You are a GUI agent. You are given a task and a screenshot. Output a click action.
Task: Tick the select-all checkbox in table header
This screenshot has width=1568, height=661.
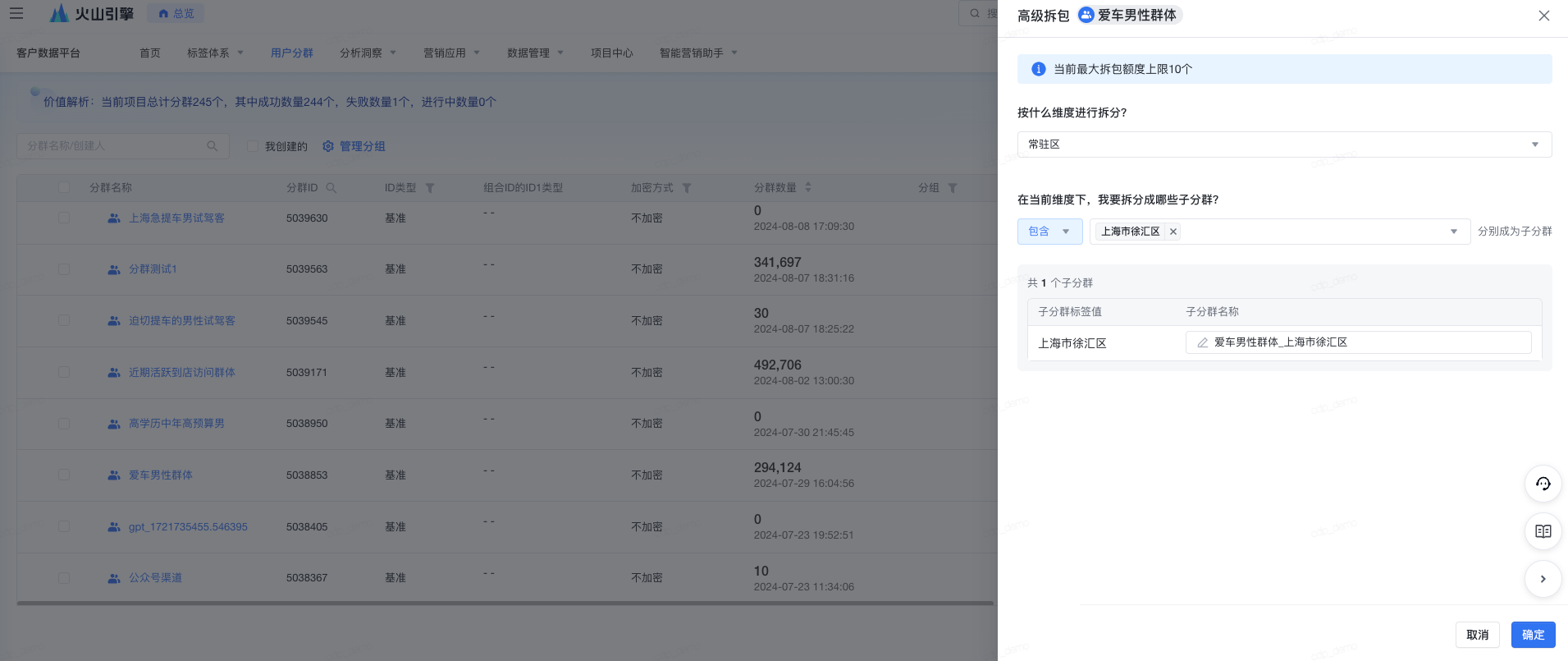pyautogui.click(x=64, y=188)
